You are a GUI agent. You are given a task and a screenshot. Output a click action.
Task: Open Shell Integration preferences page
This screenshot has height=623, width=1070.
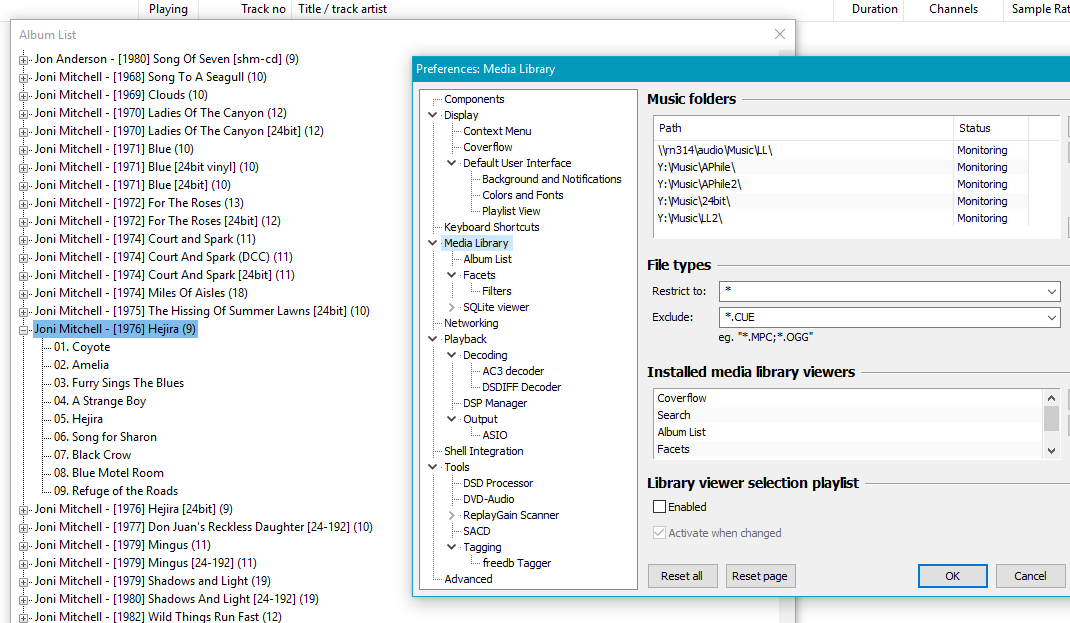[x=484, y=451]
